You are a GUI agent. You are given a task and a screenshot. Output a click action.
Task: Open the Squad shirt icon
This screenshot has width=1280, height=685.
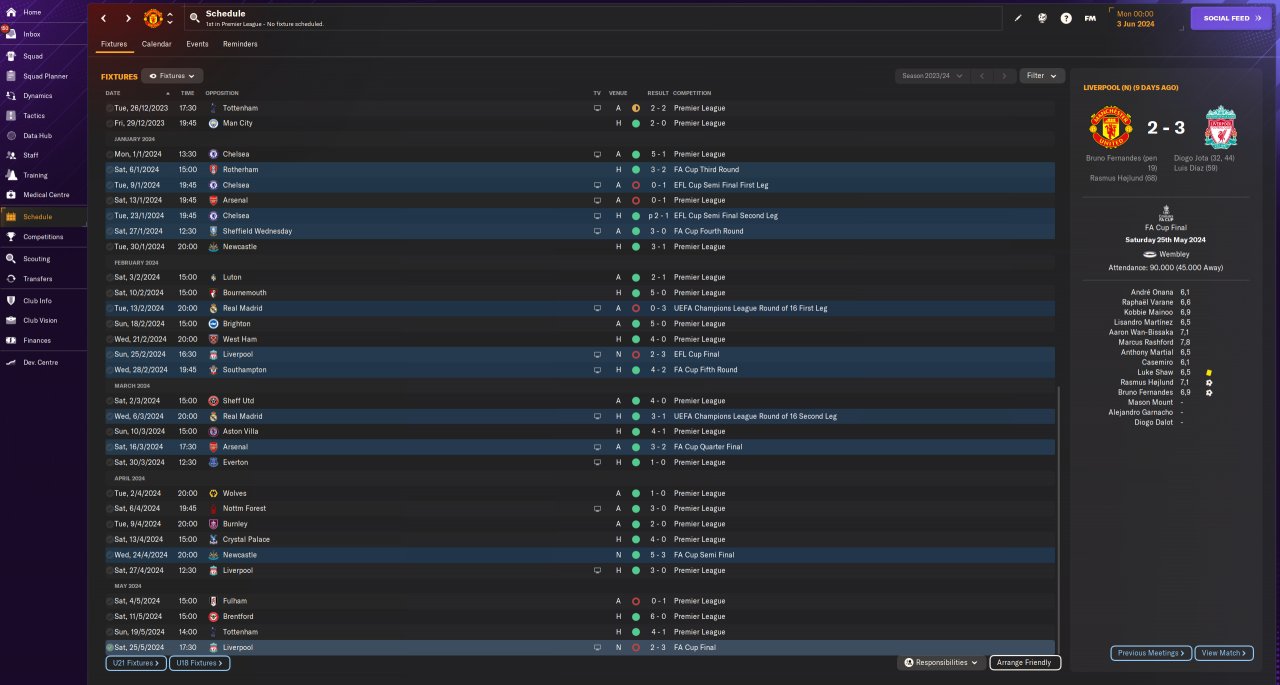click(11, 56)
